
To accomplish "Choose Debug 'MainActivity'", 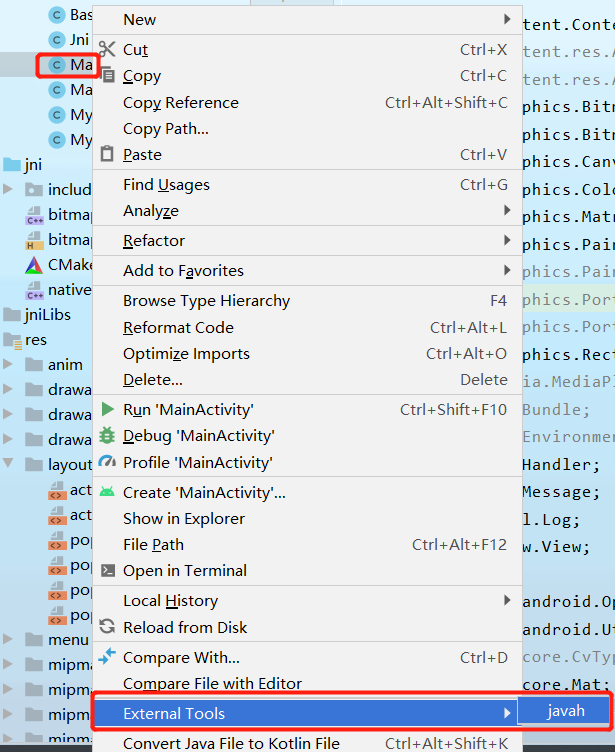I will coord(307,436).
